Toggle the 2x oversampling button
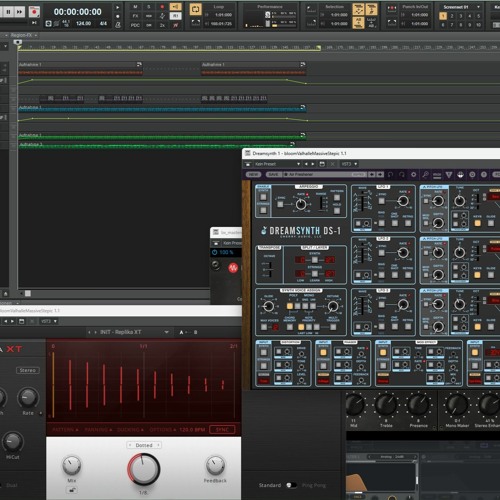 (x=162, y=25)
